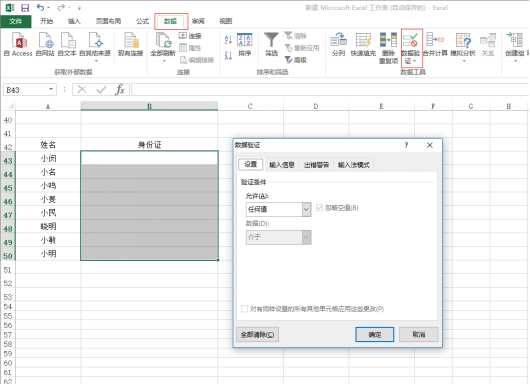
Task: Click the Undo arrow
Action: pos(40,7)
